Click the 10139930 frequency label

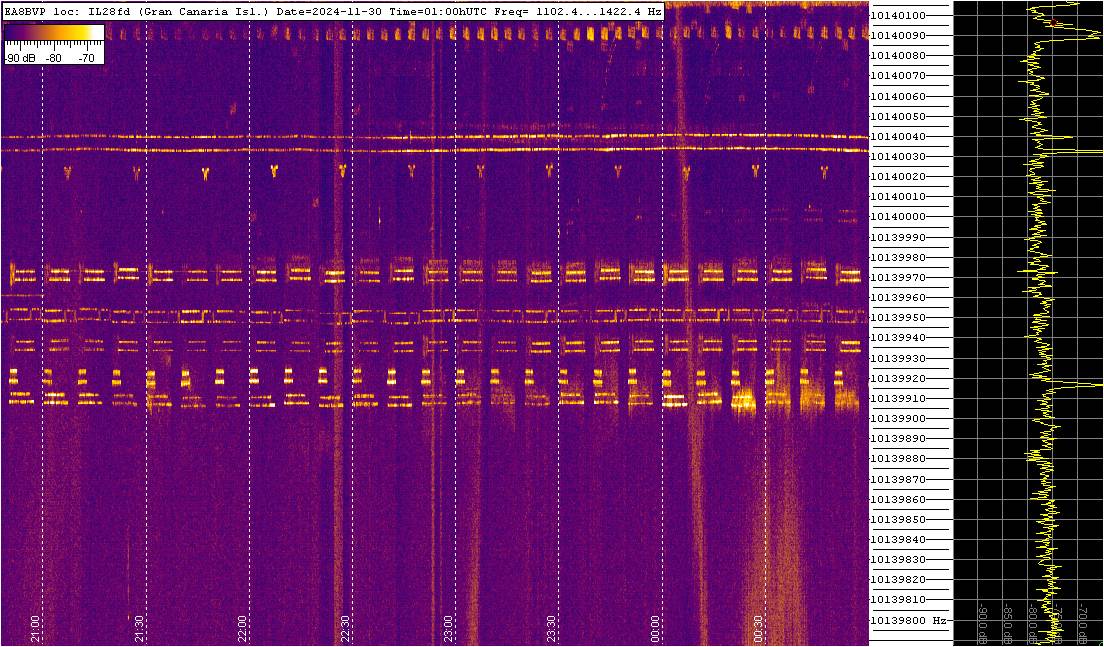(898, 358)
